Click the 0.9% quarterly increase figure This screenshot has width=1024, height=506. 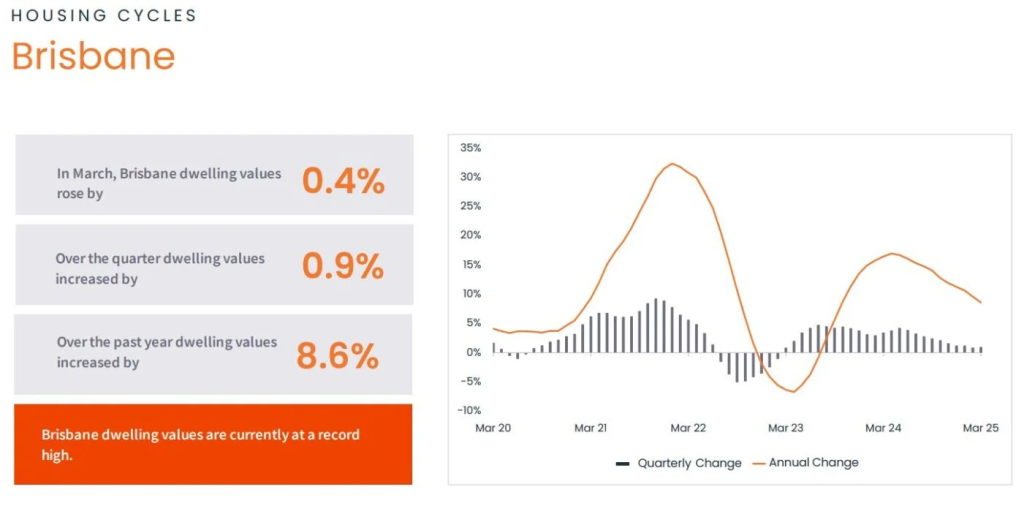click(343, 266)
